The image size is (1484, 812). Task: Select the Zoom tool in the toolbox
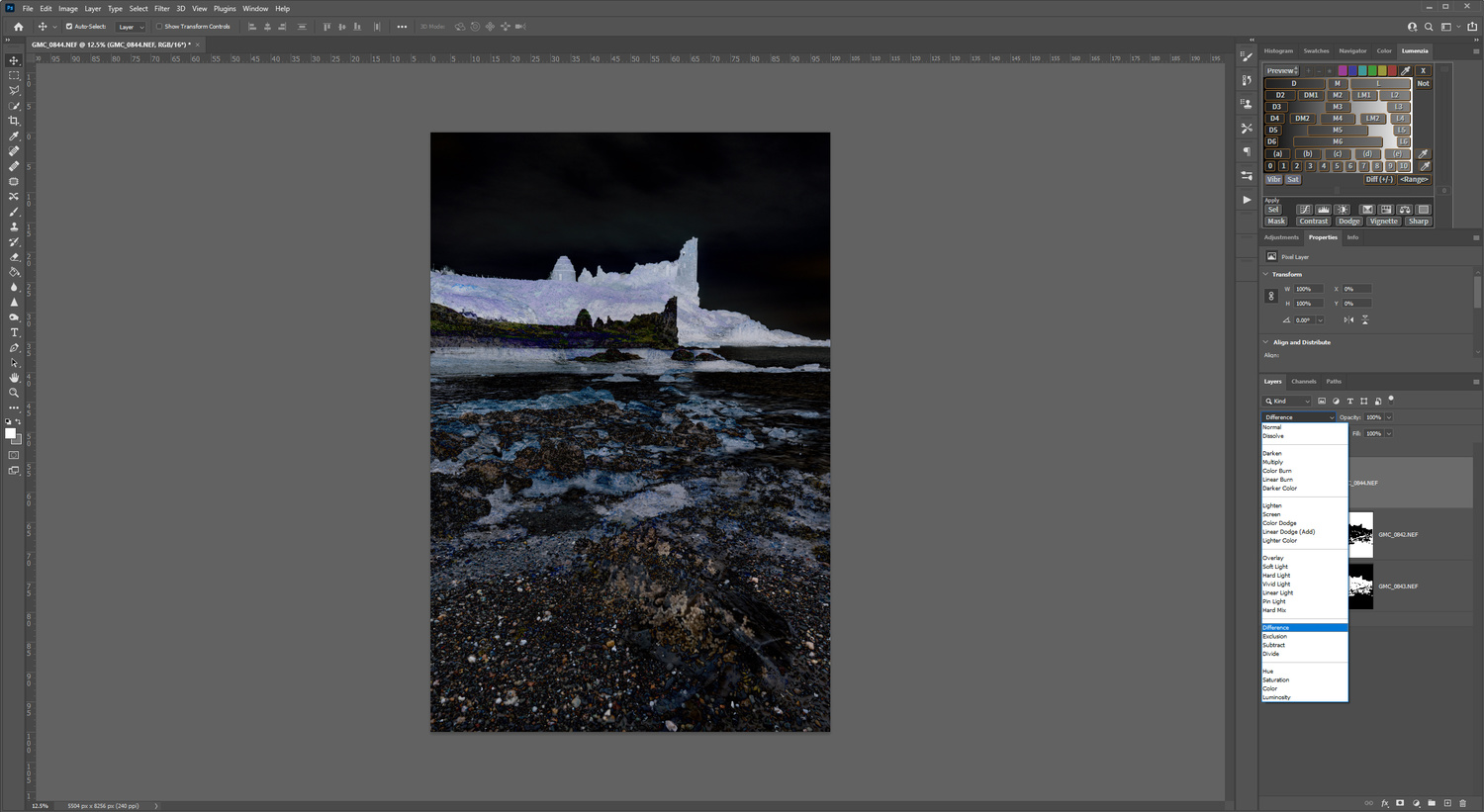14,393
